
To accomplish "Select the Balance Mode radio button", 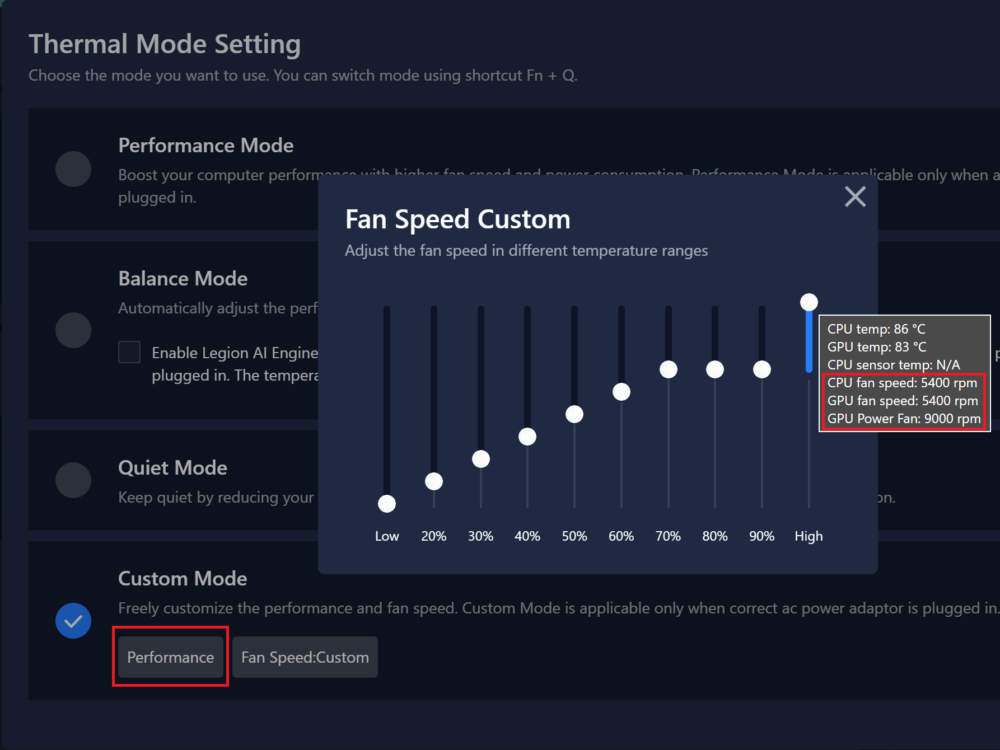I will 73,329.
